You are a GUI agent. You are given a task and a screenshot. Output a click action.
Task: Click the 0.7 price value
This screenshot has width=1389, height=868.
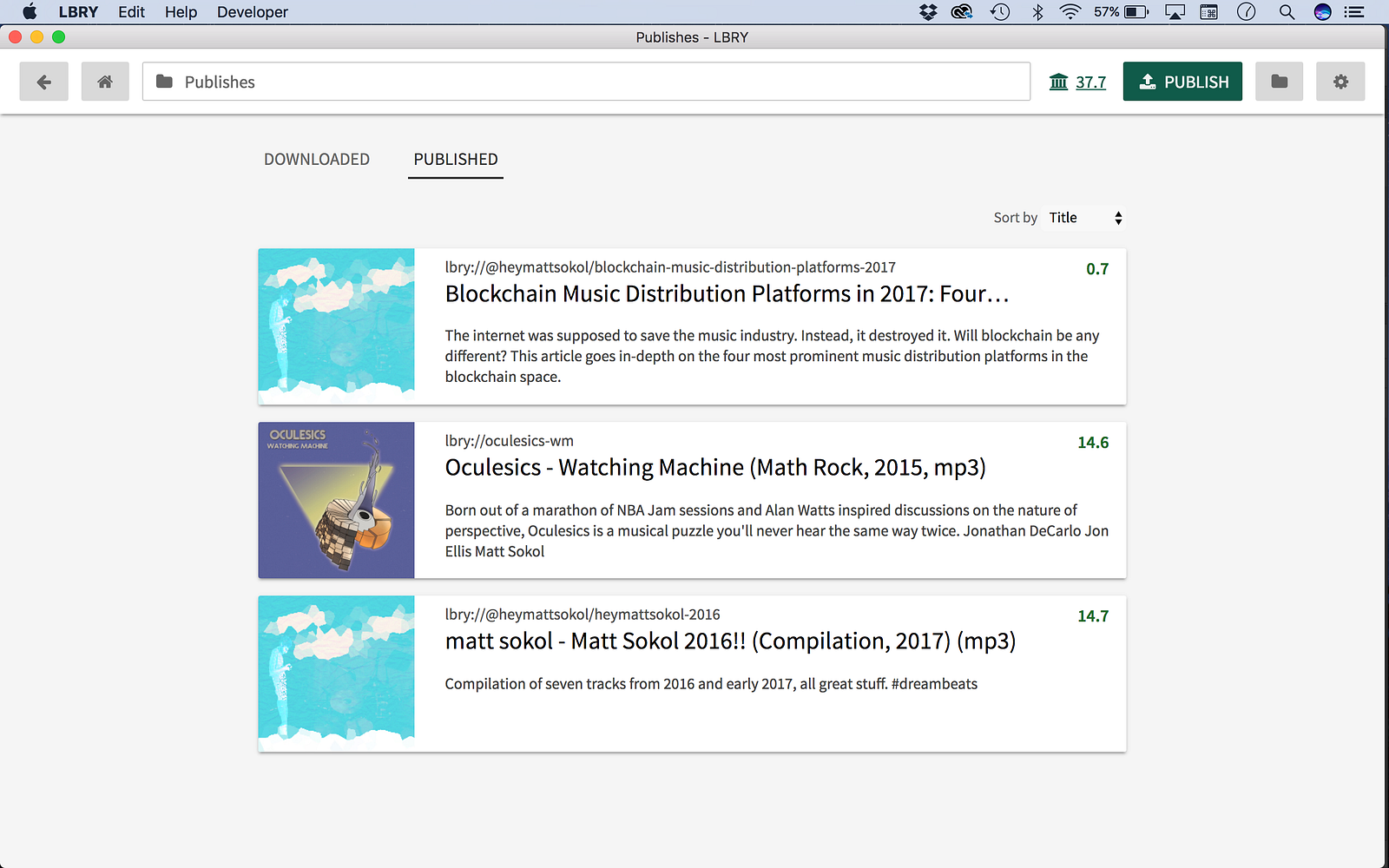point(1097,269)
